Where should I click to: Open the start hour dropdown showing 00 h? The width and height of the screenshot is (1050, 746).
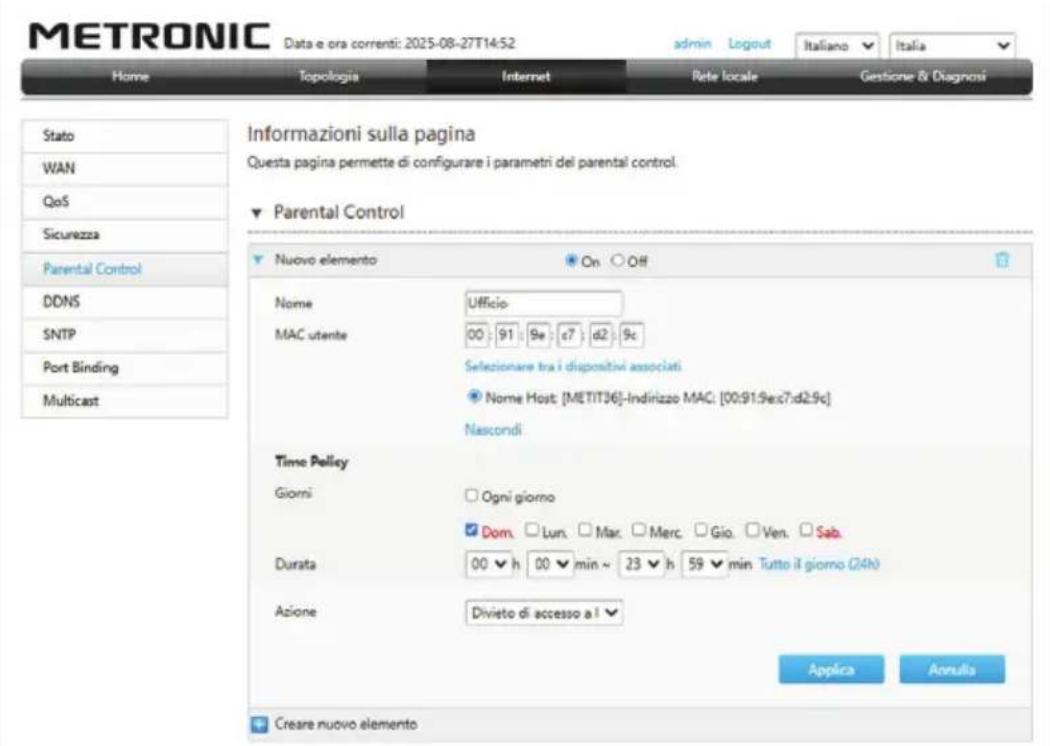488,564
